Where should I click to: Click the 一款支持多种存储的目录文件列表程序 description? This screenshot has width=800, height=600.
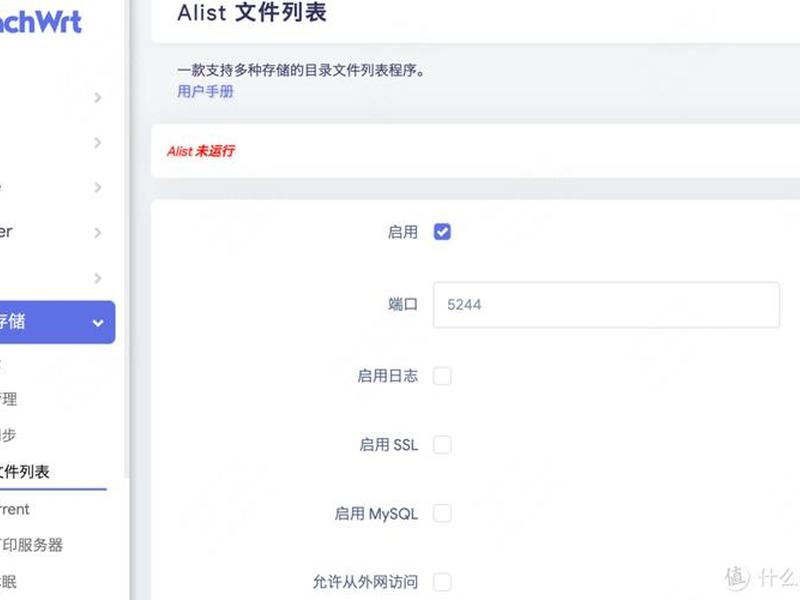coord(301,70)
